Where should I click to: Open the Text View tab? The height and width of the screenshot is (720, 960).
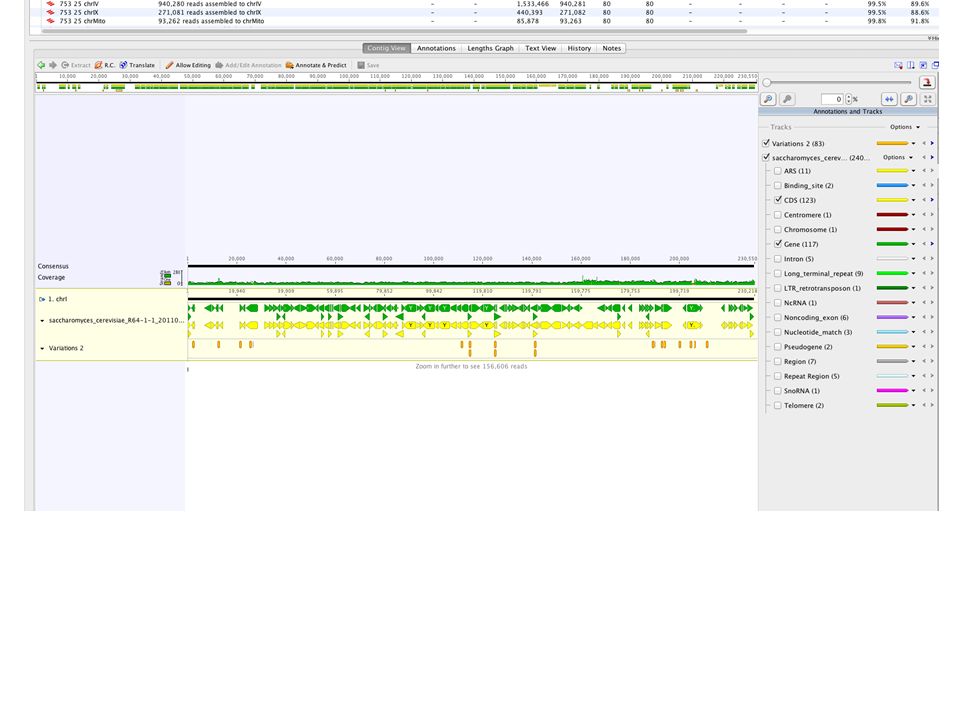click(541, 48)
